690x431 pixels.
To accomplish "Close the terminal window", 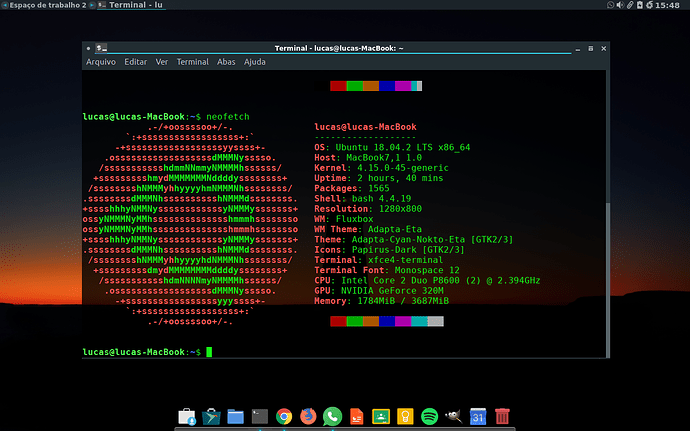I will tap(604, 48).
